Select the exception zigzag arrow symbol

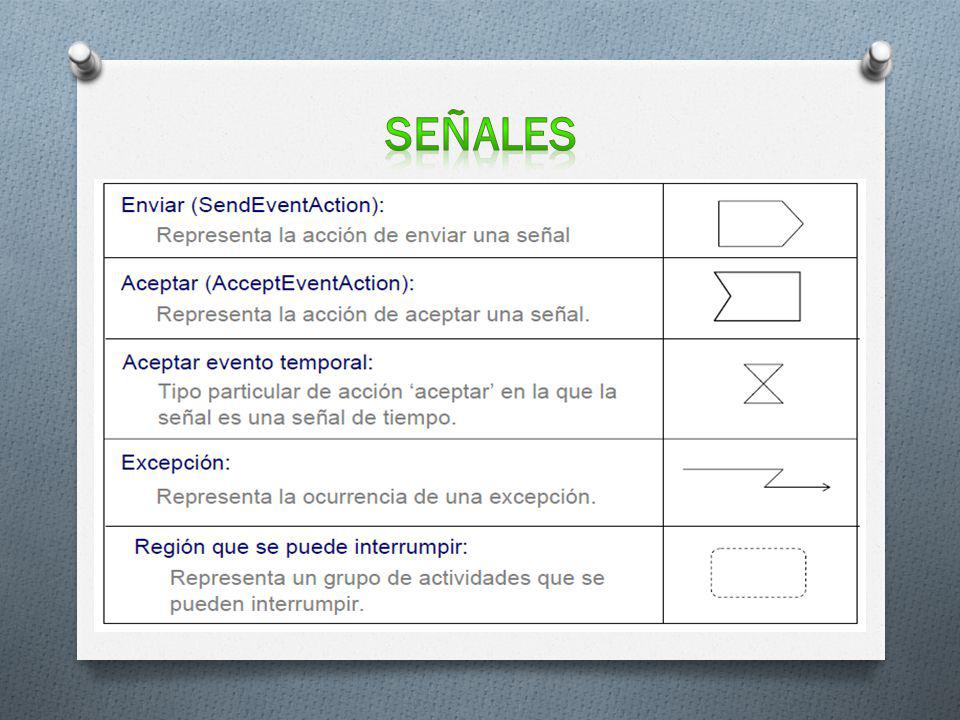tap(757, 479)
